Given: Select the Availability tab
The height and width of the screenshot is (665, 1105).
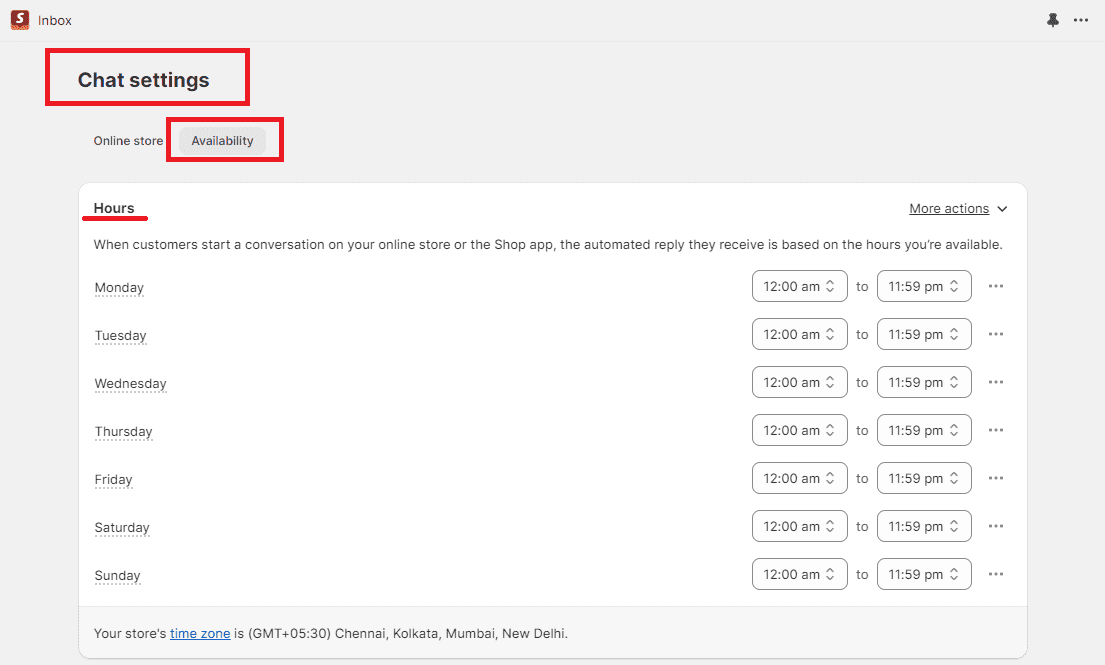Looking at the screenshot, I should pyautogui.click(x=224, y=140).
